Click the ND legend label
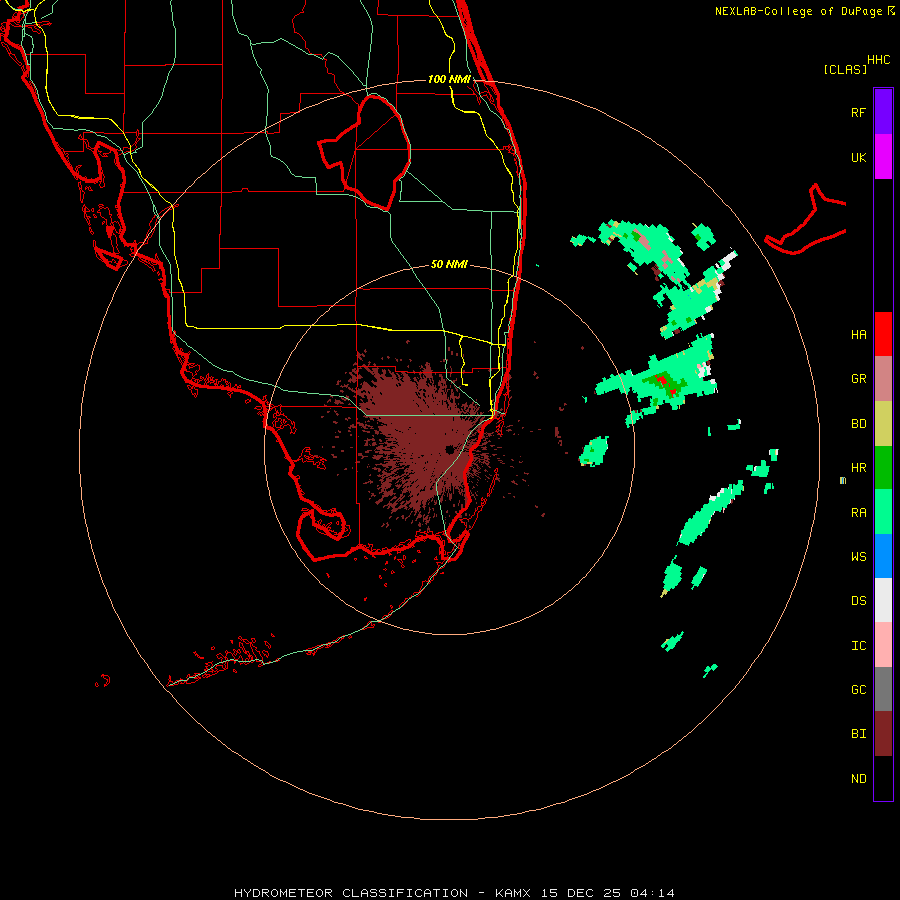900x900 pixels. pyautogui.click(x=858, y=779)
